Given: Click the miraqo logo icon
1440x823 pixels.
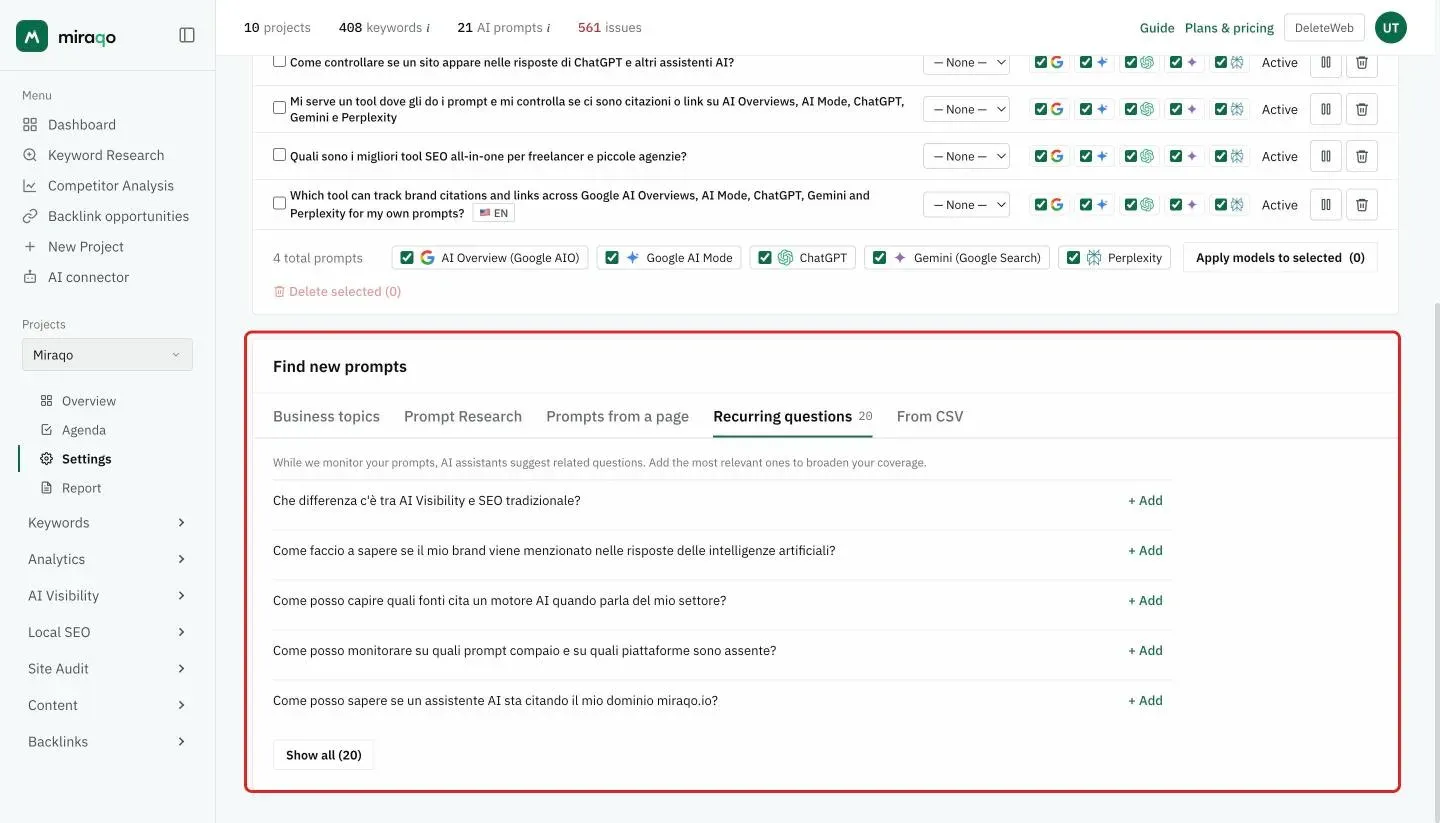Looking at the screenshot, I should (32, 36).
